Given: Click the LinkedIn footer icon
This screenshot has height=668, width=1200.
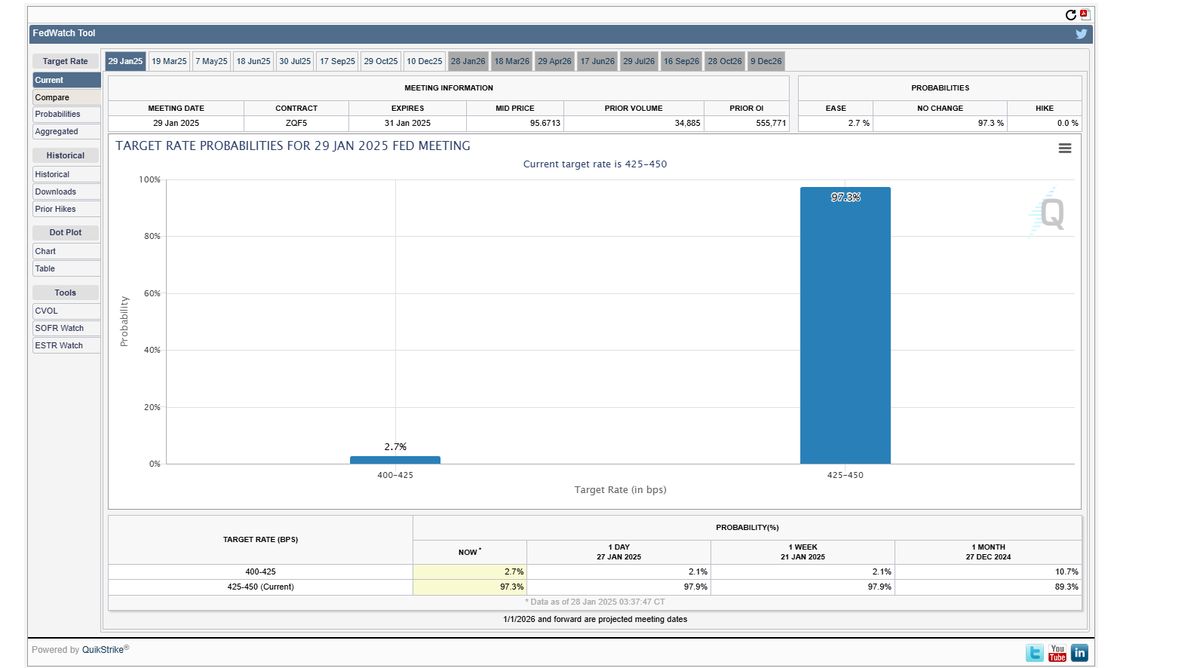Looking at the screenshot, I should (x=1079, y=652).
